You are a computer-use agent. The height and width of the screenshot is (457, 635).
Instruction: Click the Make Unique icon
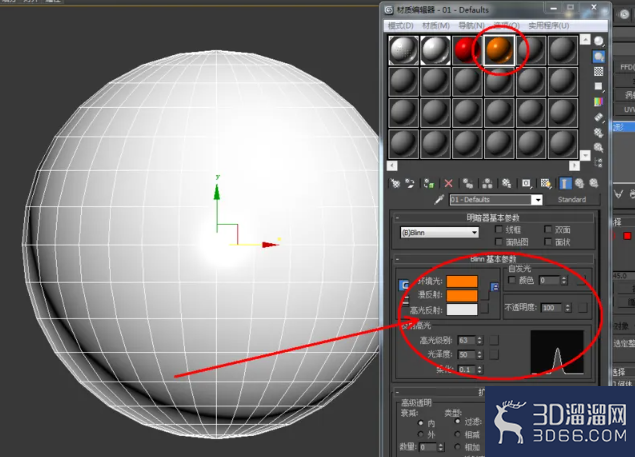(x=487, y=184)
